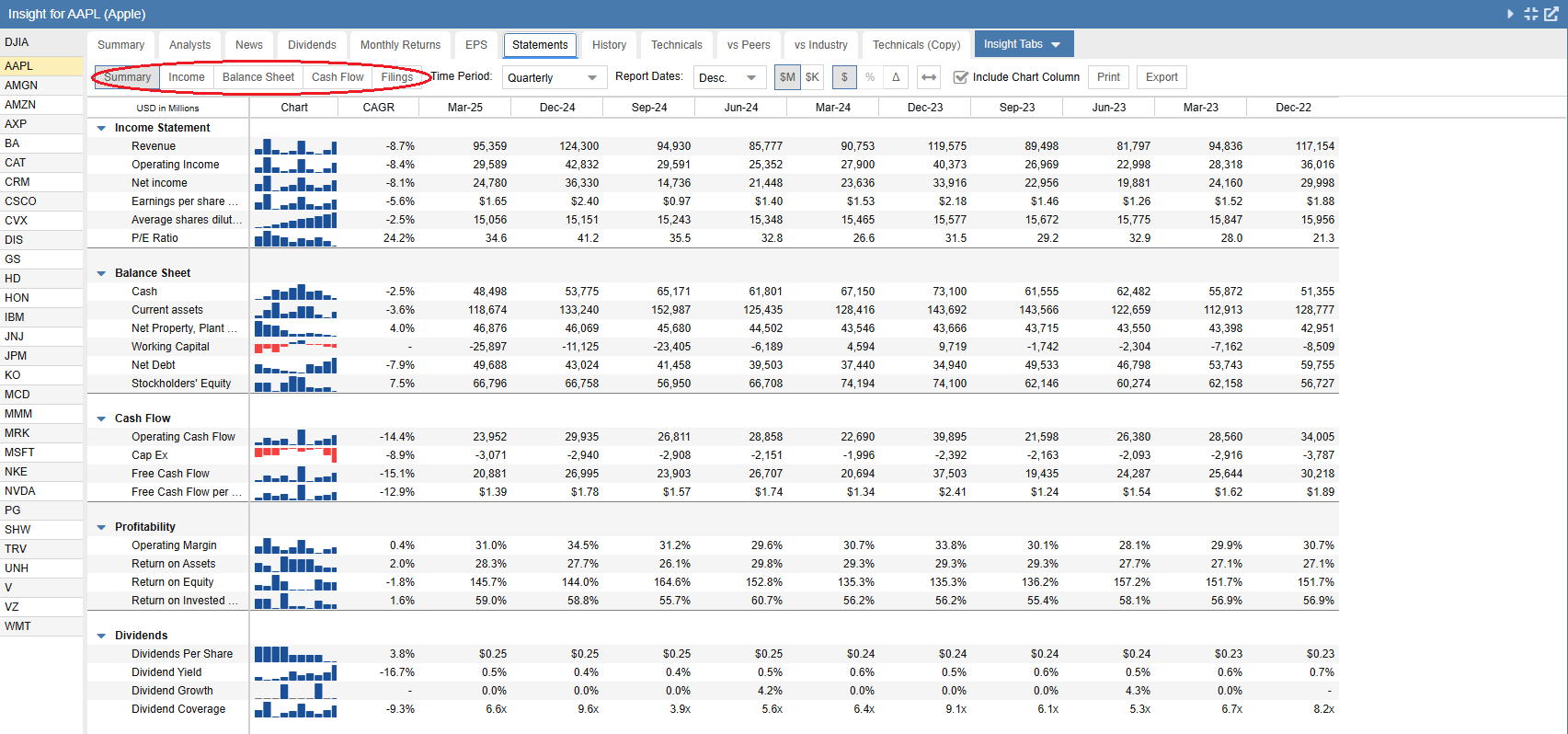Select the Filings view
The height and width of the screenshot is (734, 1568).
point(397,77)
